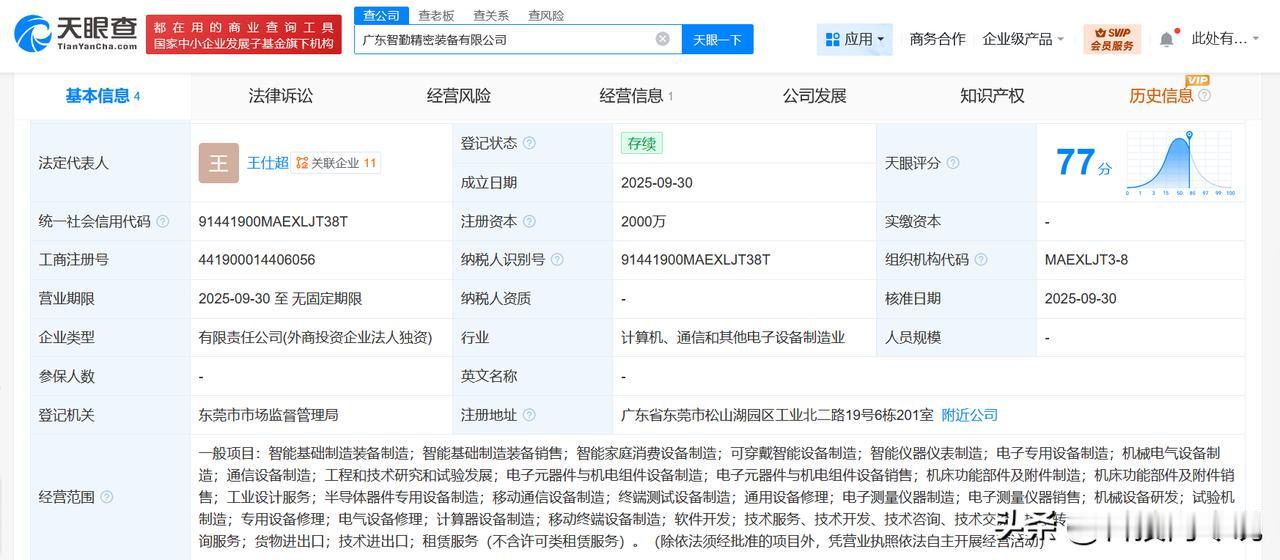Click the 77分 TianYan score
Viewport: 1280px width, 560px height.
click(1083, 162)
